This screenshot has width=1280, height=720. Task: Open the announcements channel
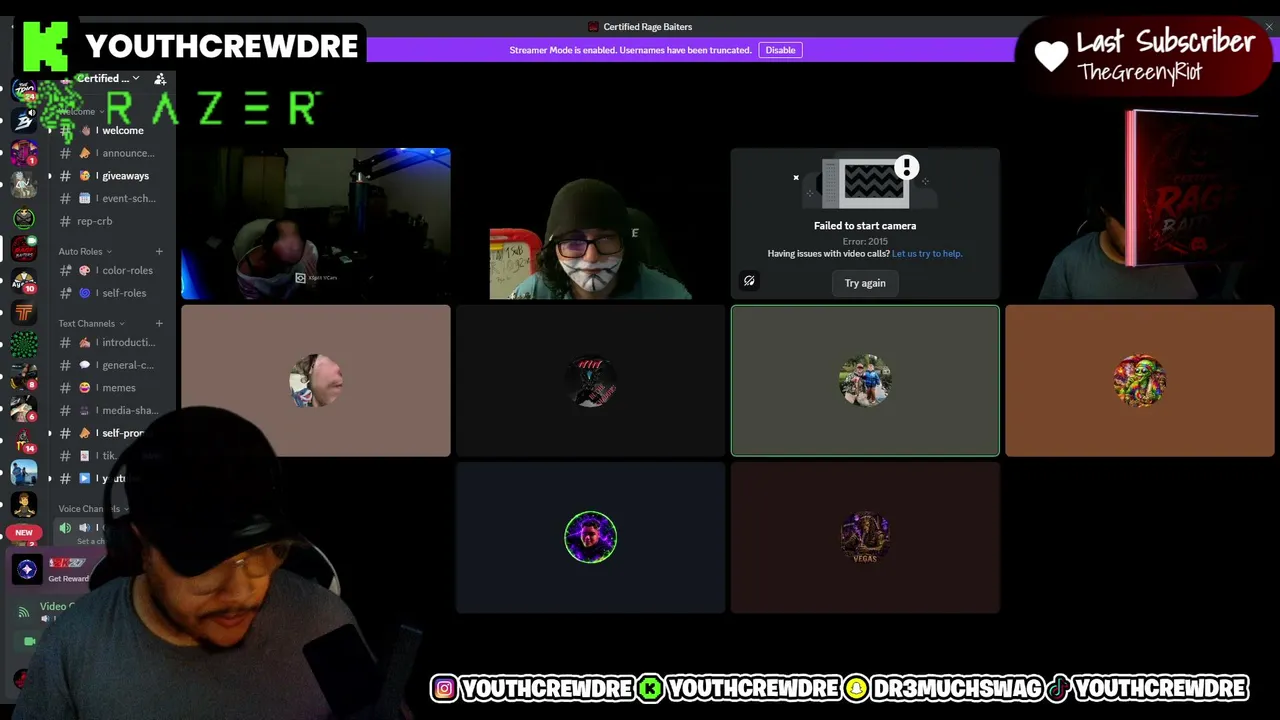point(114,153)
